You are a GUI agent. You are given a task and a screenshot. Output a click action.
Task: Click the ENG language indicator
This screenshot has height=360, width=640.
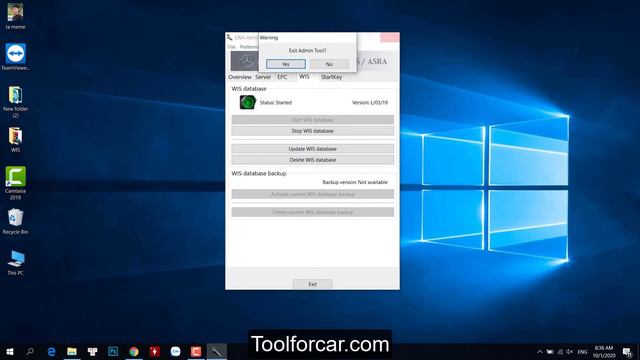582,351
